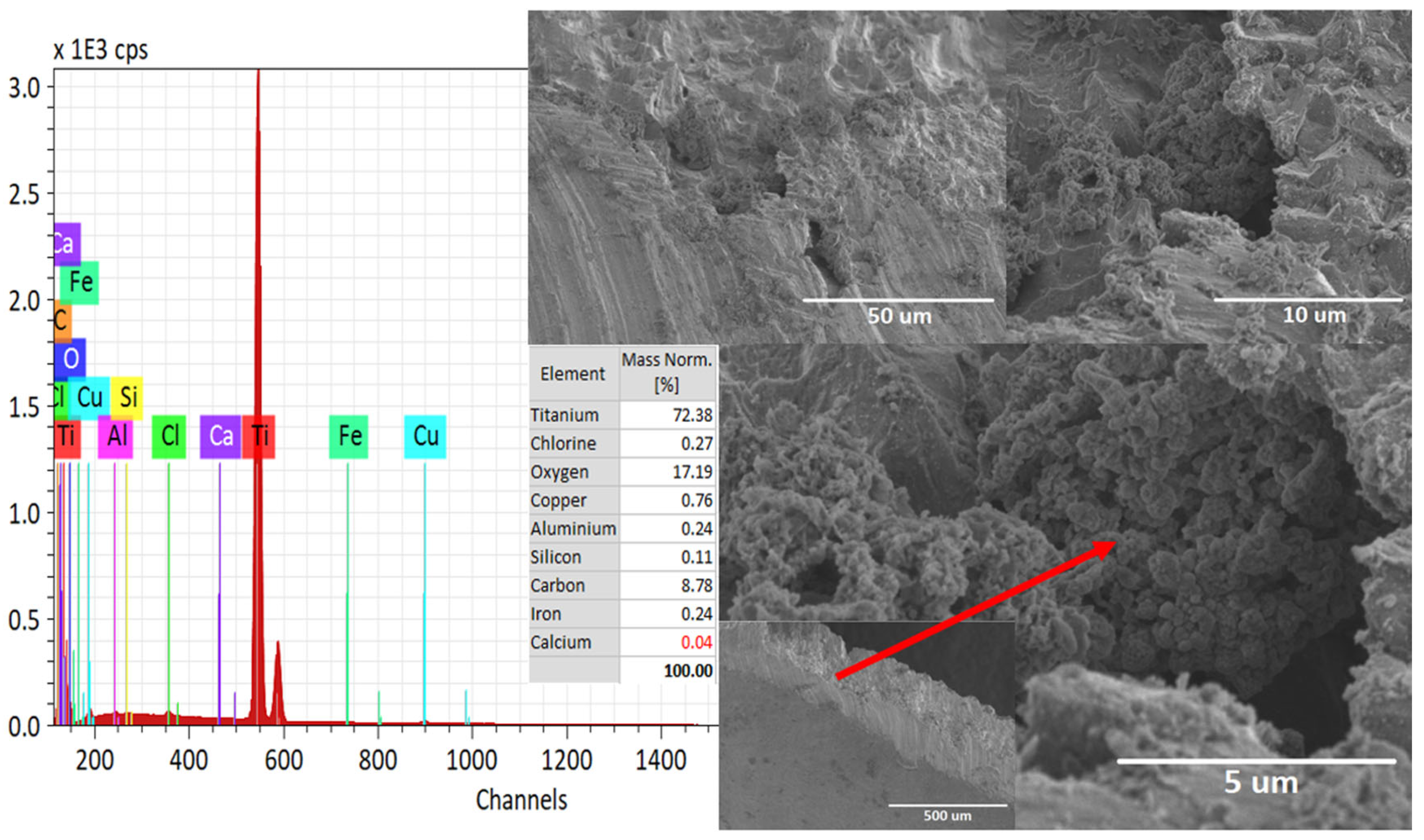Click the orange C element label
Screen dimensions: 1424x840
tap(62, 321)
